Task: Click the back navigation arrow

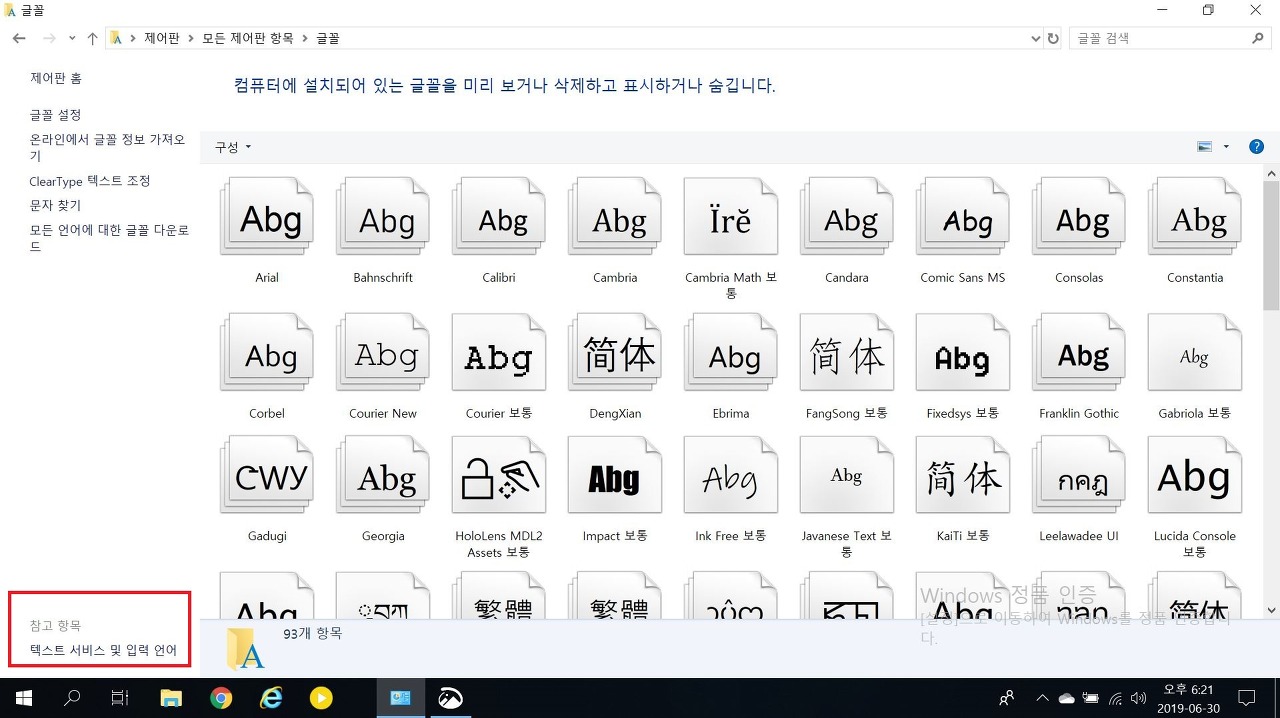Action: click(x=19, y=39)
